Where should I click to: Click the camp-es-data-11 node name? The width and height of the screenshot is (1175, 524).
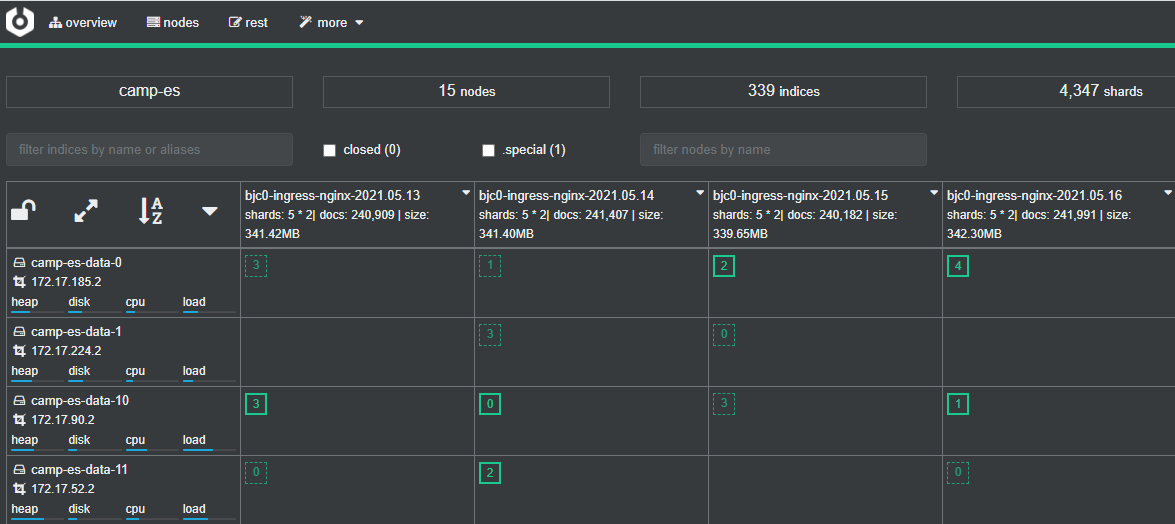tap(79, 469)
